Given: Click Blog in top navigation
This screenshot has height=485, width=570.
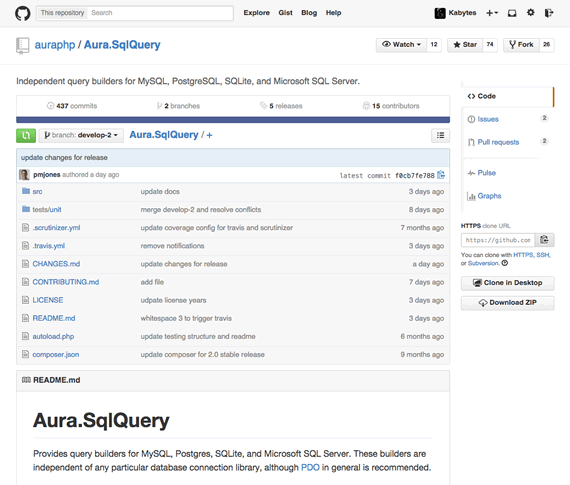Looking at the screenshot, I should pyautogui.click(x=309, y=13).
